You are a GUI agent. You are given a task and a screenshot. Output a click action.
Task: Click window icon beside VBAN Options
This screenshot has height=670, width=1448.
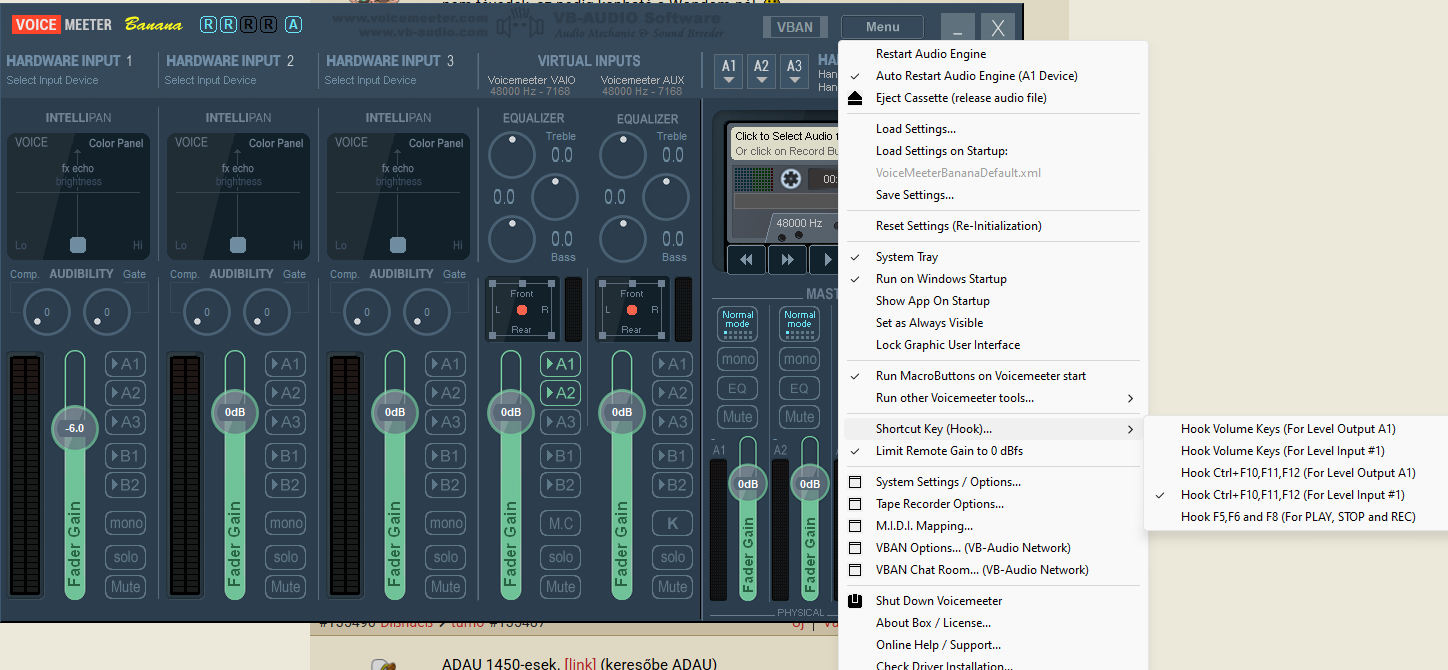(855, 548)
